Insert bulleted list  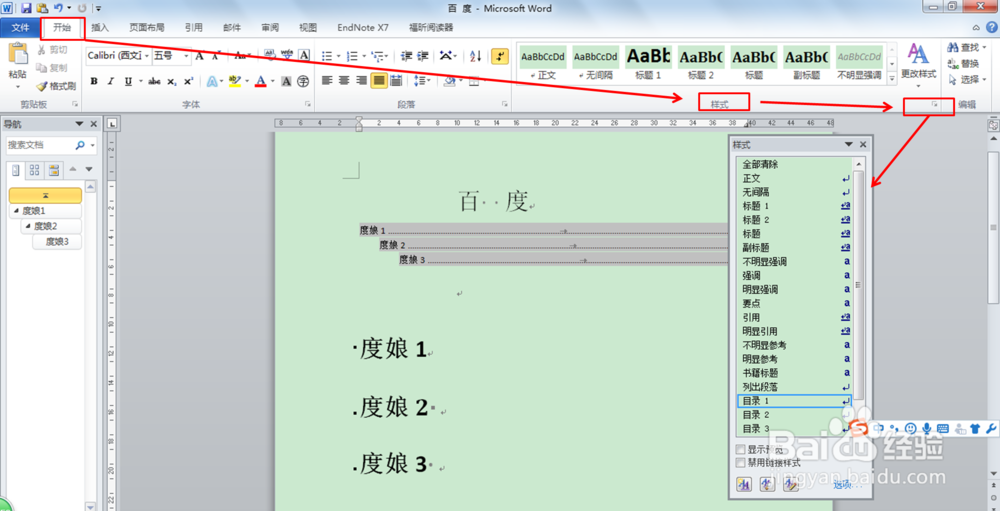(327, 56)
